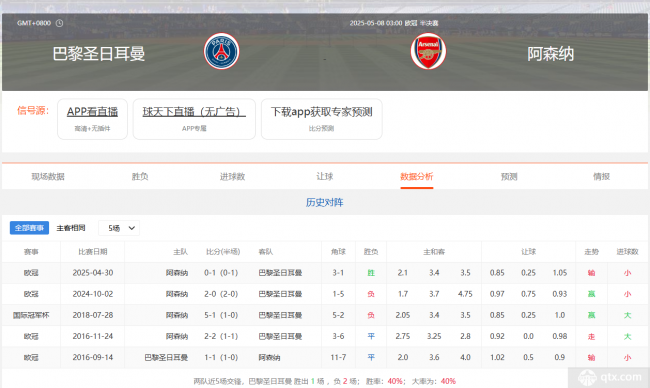Click the 4.75 odds value

pyautogui.click(x=465, y=294)
